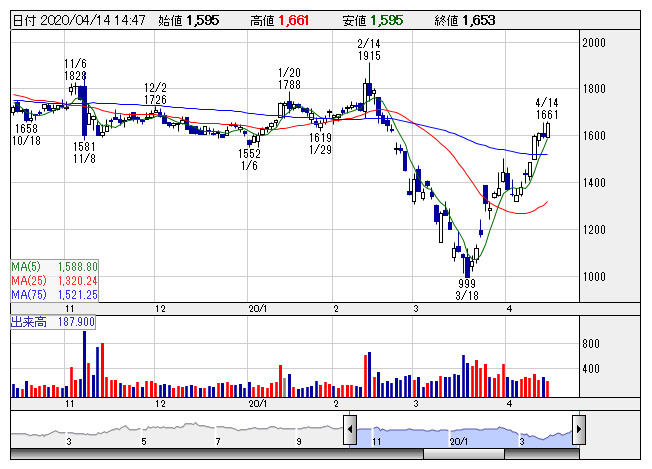This screenshot has width=652, height=469.
Task: Click the 1581 11/8 low label
Action: tap(84, 152)
